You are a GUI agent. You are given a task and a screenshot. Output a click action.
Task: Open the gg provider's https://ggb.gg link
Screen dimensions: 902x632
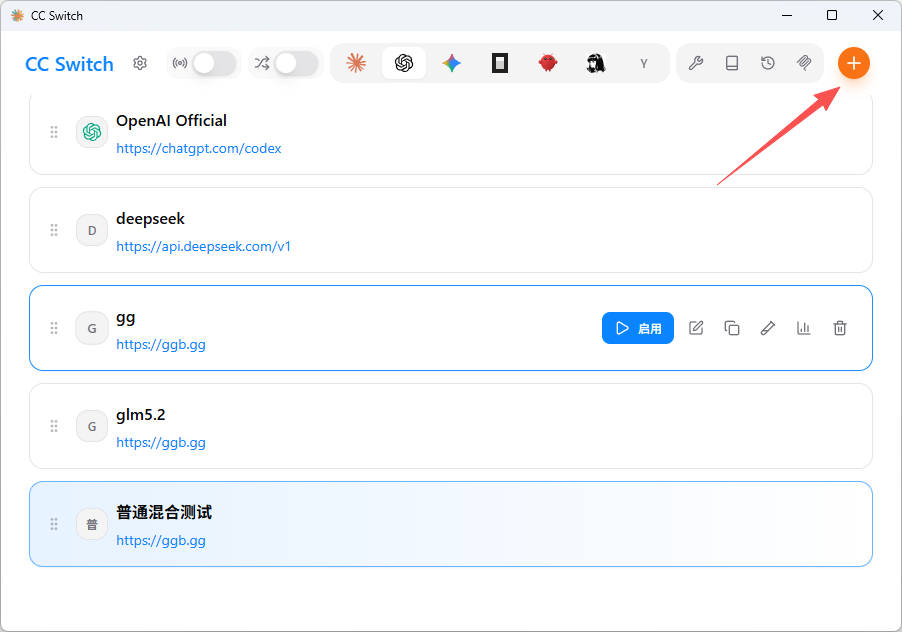coord(161,344)
